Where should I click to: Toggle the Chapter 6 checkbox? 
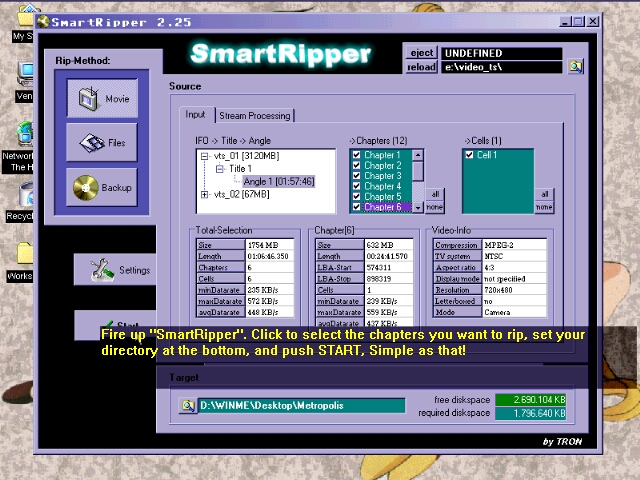356,207
